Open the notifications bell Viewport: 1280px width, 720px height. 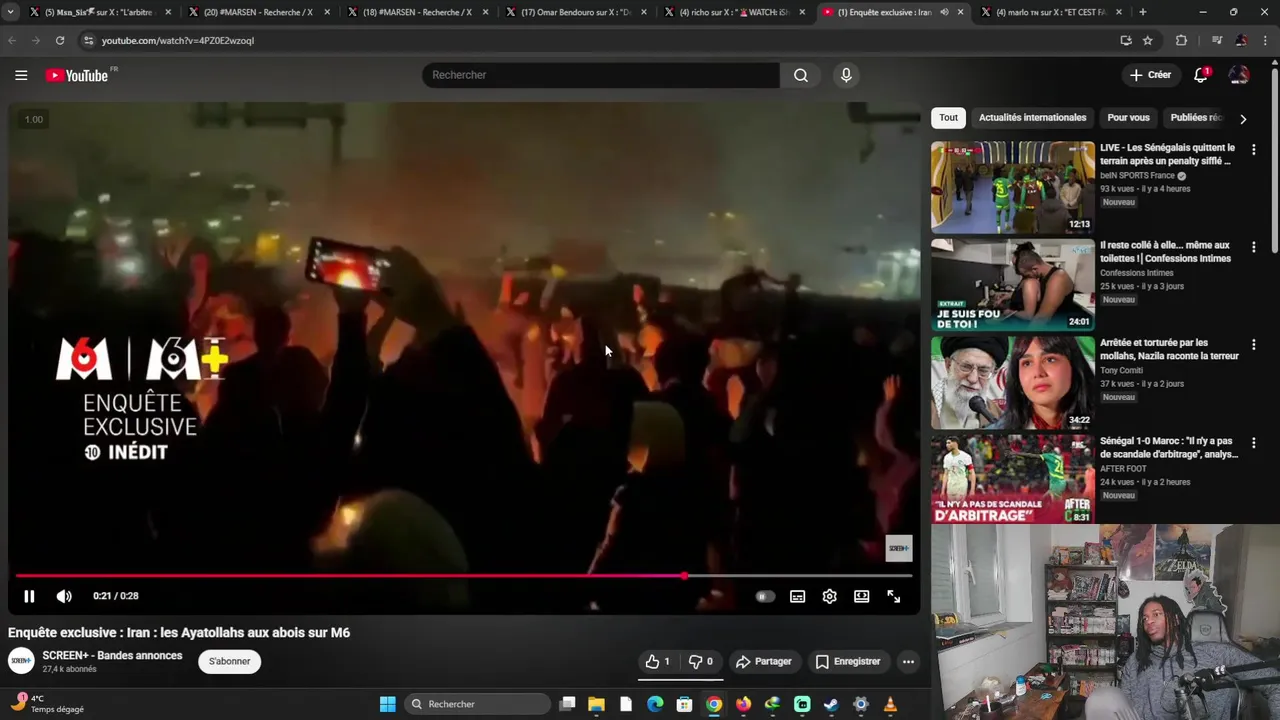tap(1201, 75)
